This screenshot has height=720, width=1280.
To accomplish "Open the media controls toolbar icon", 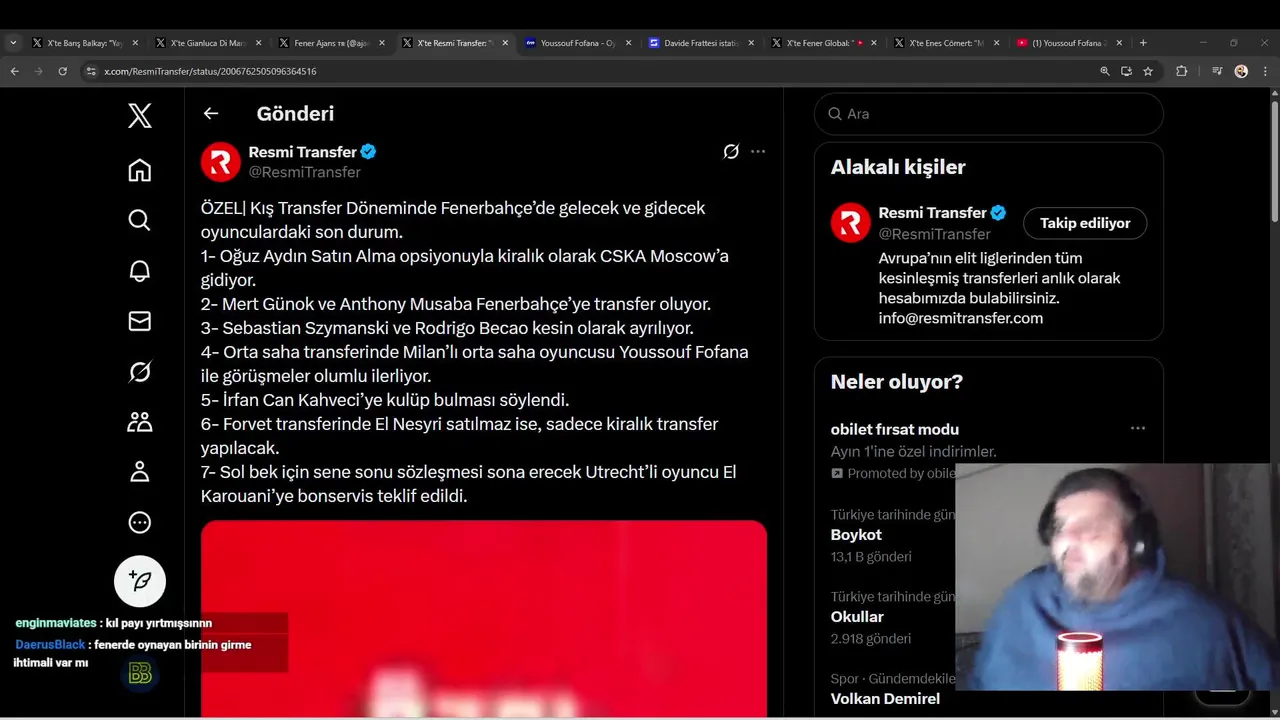I will coord(1217,71).
